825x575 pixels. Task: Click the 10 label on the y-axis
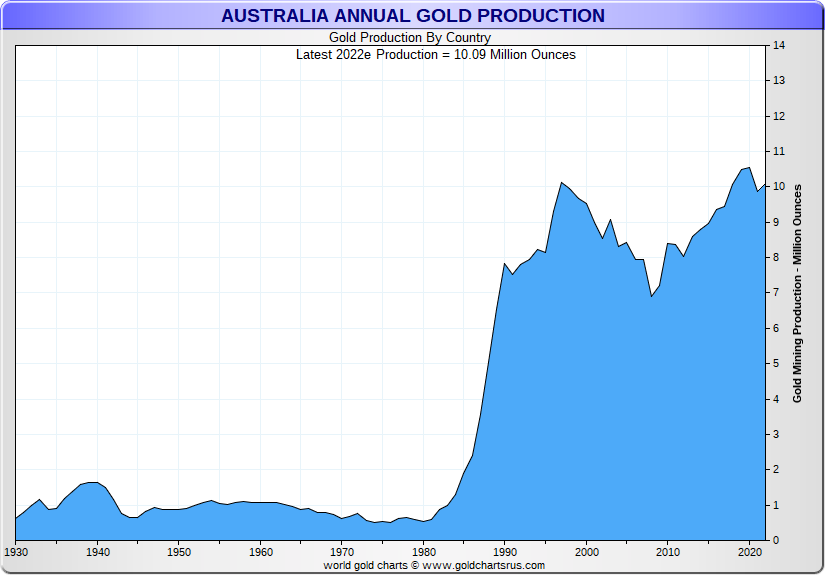[778, 187]
